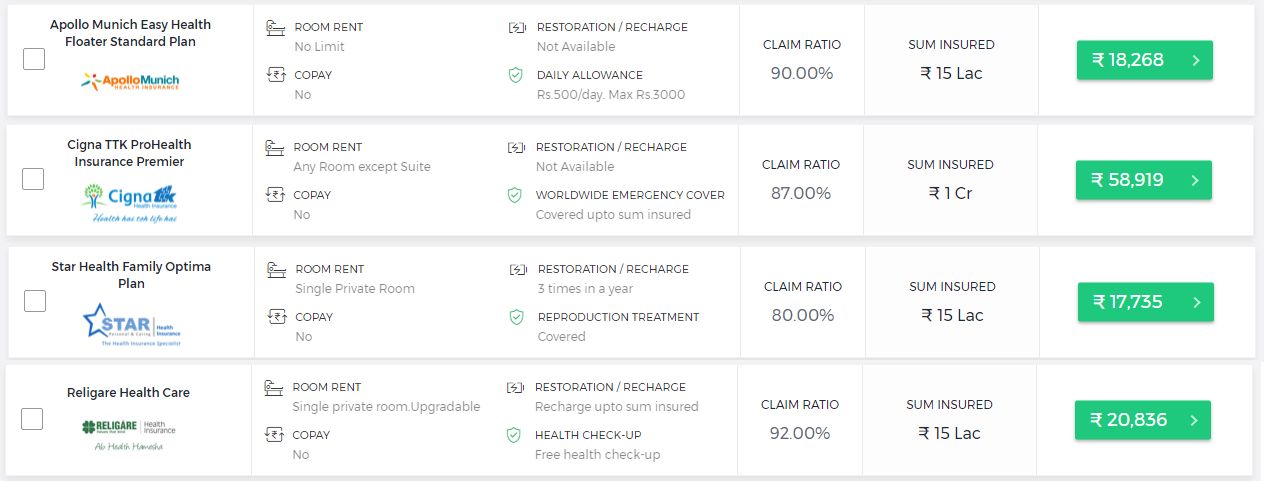Viewport: 1264px width, 482px height.
Task: Choose the ₹ 58,919 Cigna premium button
Action: [x=1143, y=180]
